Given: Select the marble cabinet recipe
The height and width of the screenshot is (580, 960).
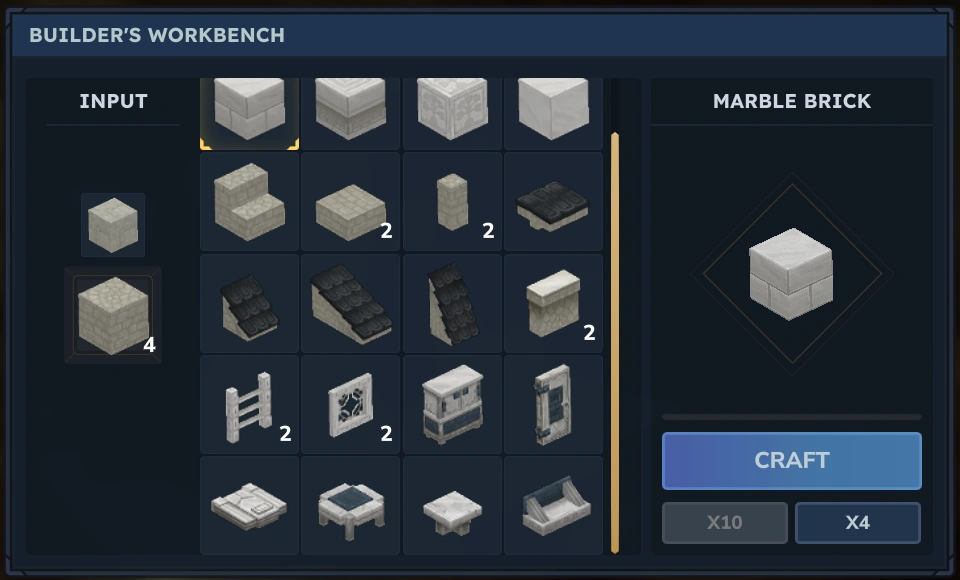Looking at the screenshot, I should (452, 404).
